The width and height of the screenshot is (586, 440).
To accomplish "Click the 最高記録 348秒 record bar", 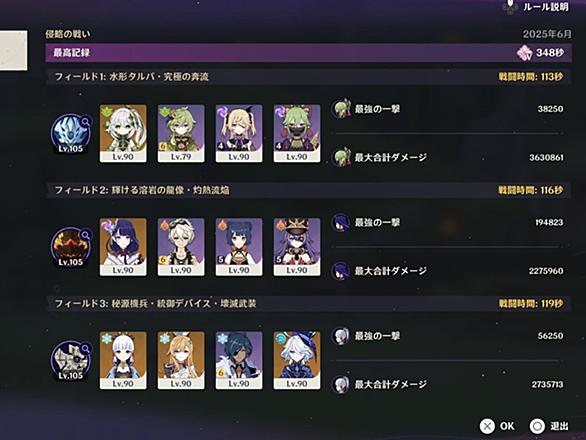I will click(308, 53).
